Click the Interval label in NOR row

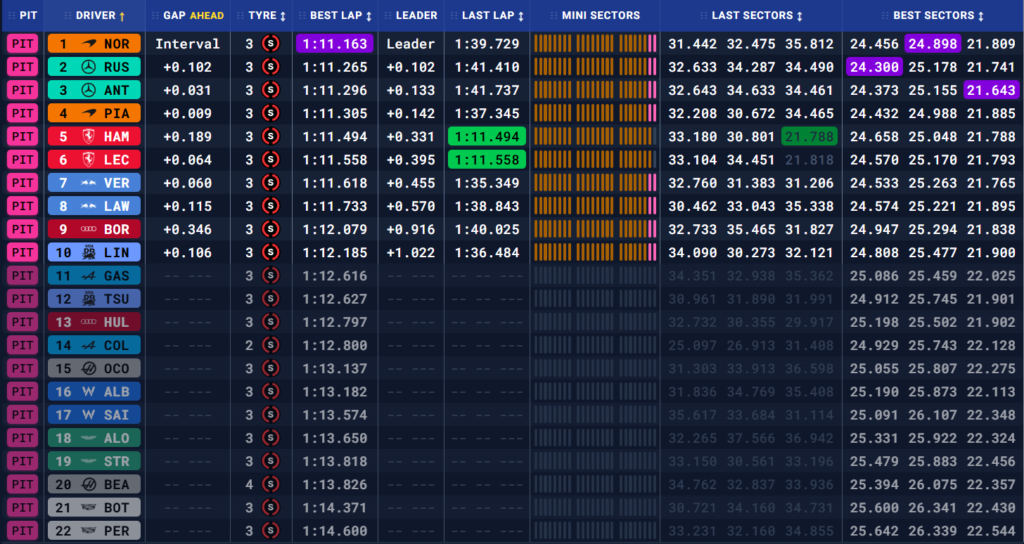coord(187,44)
